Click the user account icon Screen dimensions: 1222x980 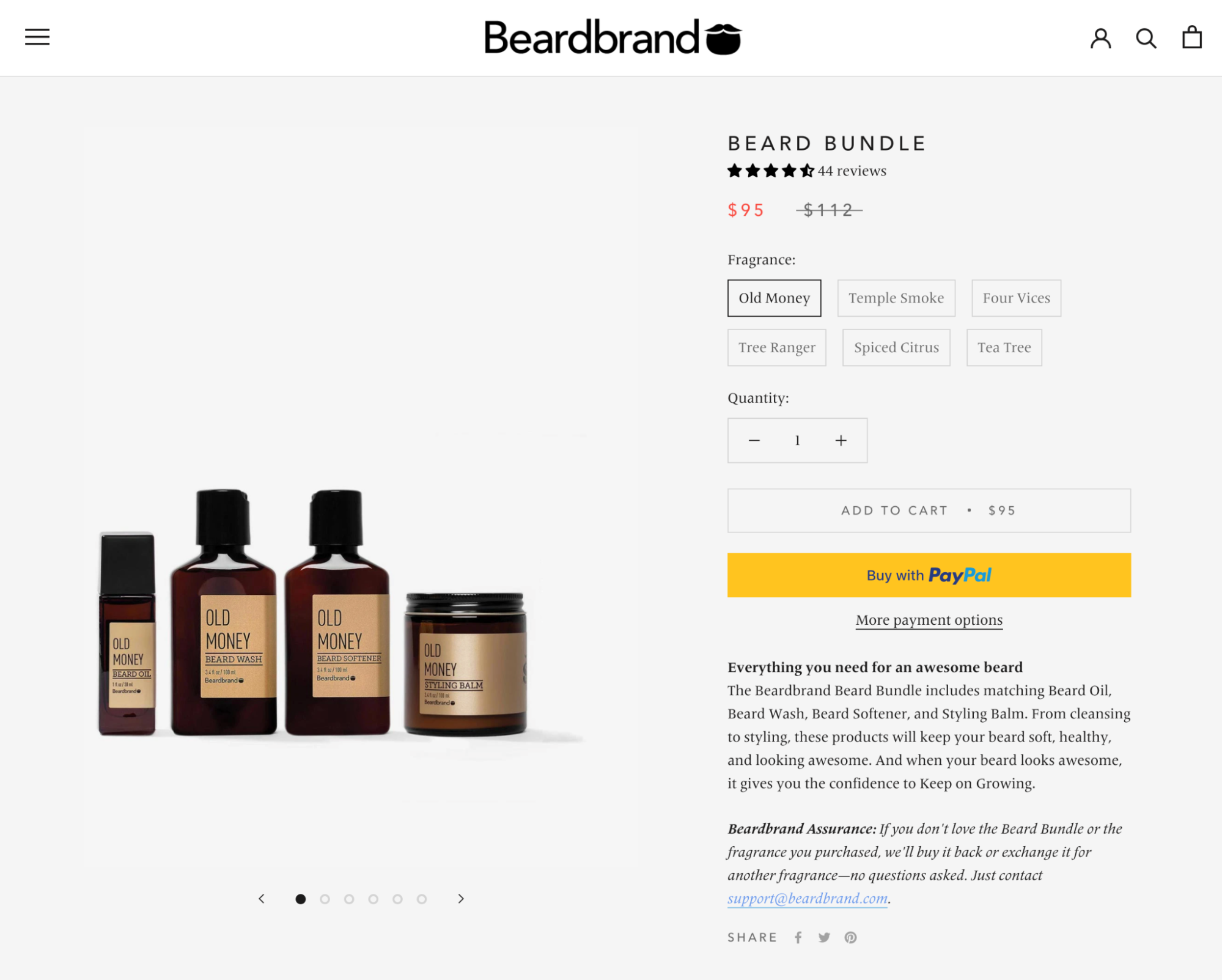[x=1101, y=37]
